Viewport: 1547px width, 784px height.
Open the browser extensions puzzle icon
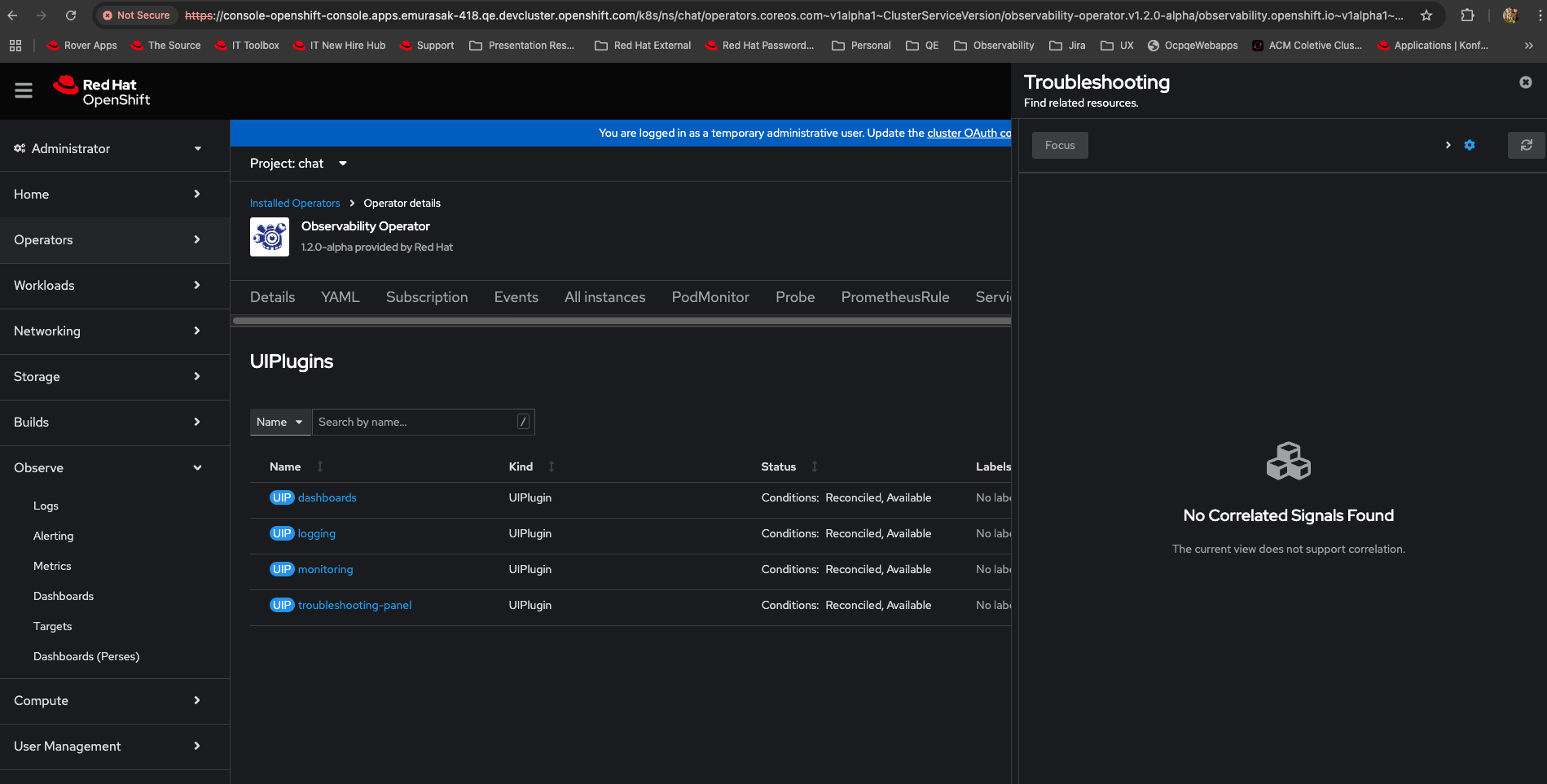[x=1467, y=15]
